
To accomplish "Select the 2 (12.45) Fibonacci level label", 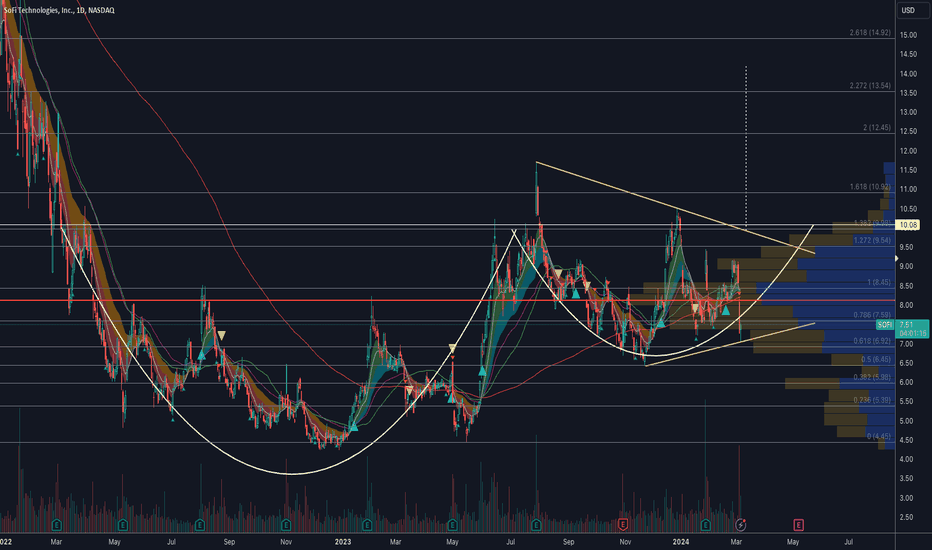I will pyautogui.click(x=877, y=128).
